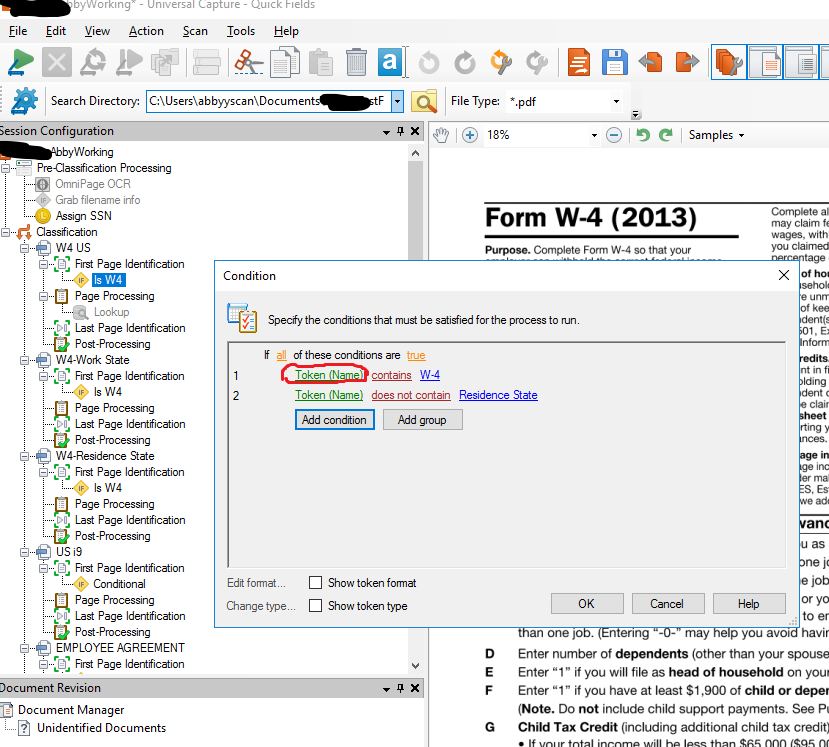
Task: Open the Scan menu
Action: pos(195,31)
